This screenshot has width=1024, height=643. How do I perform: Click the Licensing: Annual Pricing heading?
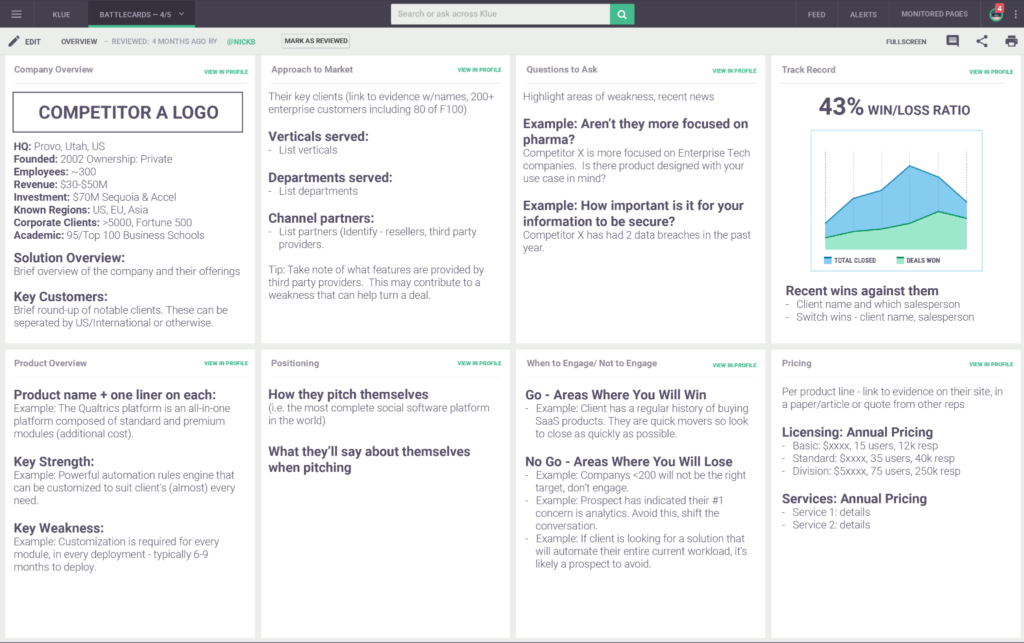tap(857, 432)
